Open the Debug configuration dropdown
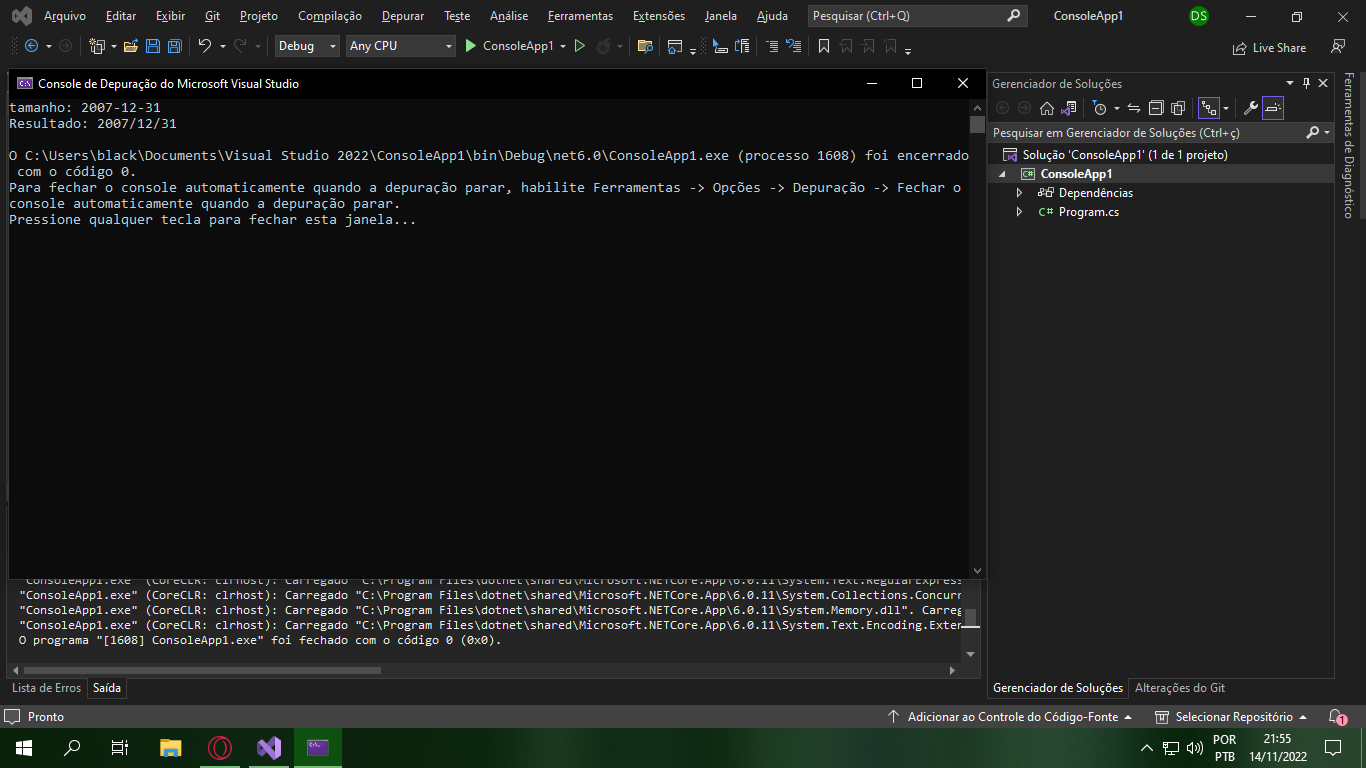Screen dimensions: 1366x768 (308, 46)
